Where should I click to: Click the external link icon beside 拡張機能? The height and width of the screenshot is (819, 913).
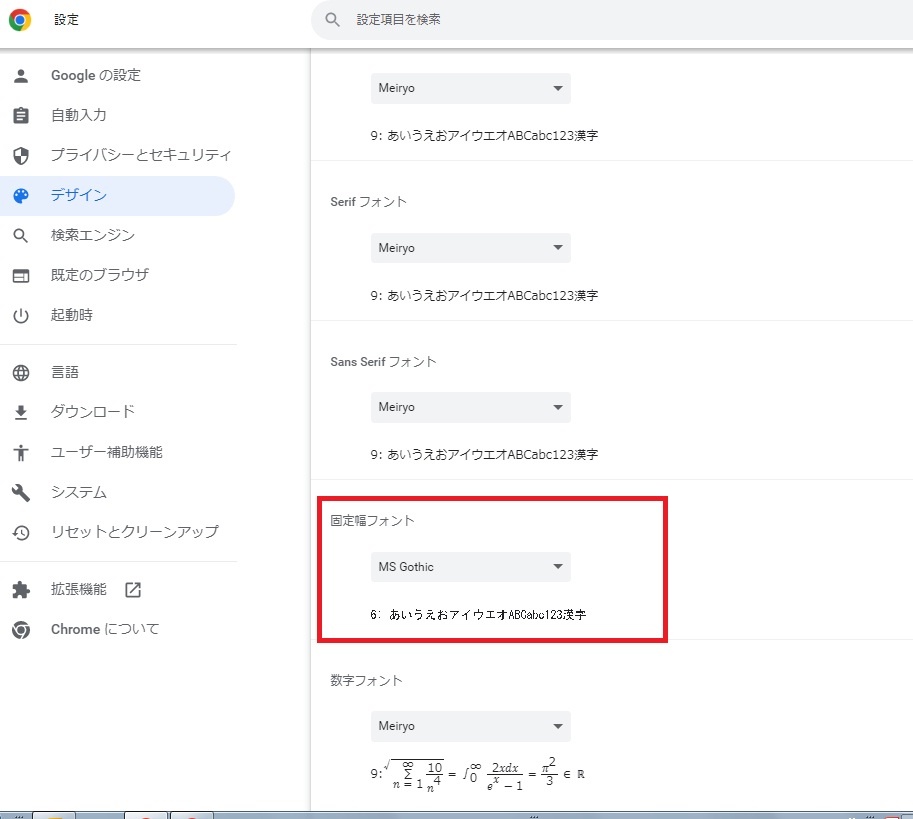pyautogui.click(x=133, y=590)
